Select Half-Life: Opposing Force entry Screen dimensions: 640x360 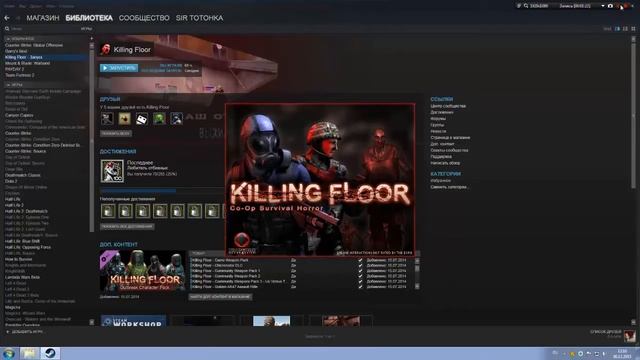[x=28, y=247]
